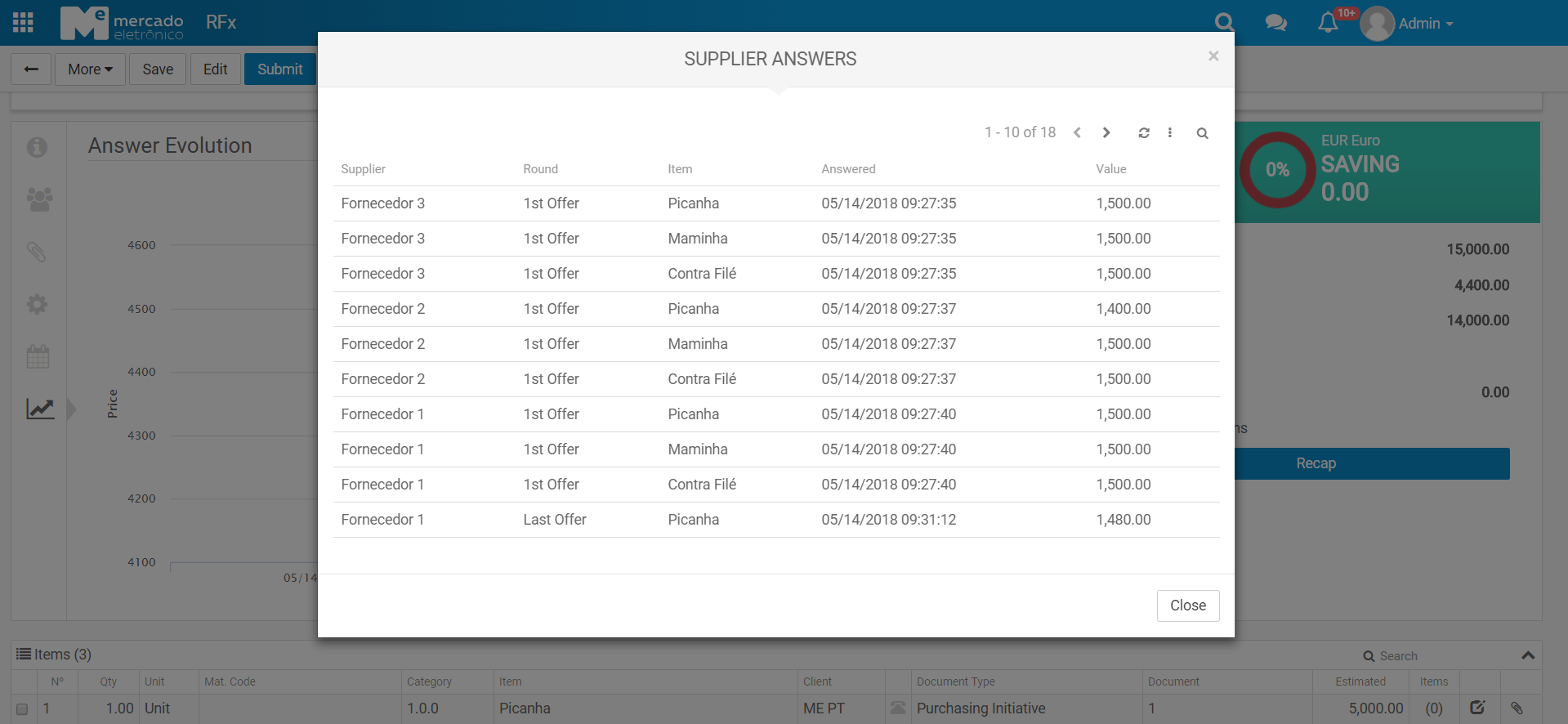Viewport: 1568px width, 724px height.
Task: Sort by the Supplier column header
Action: pos(363,169)
